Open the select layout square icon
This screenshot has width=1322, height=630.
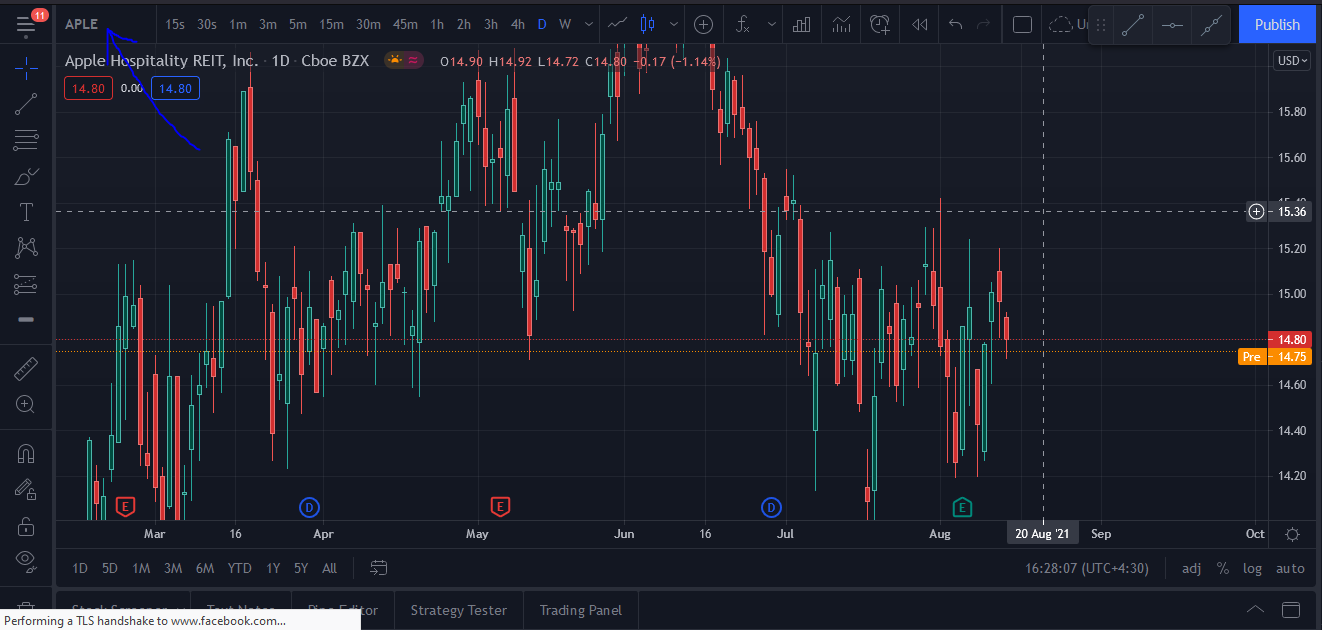tap(1022, 24)
